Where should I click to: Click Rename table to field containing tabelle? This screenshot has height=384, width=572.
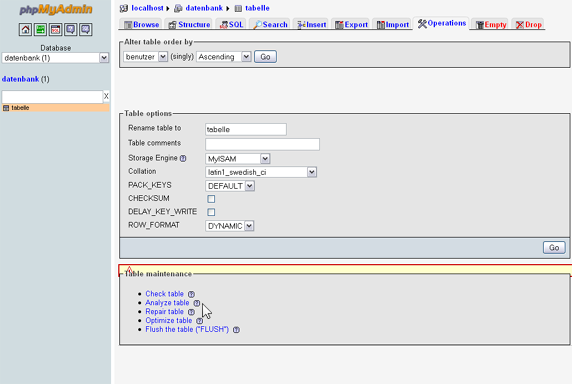point(246,129)
